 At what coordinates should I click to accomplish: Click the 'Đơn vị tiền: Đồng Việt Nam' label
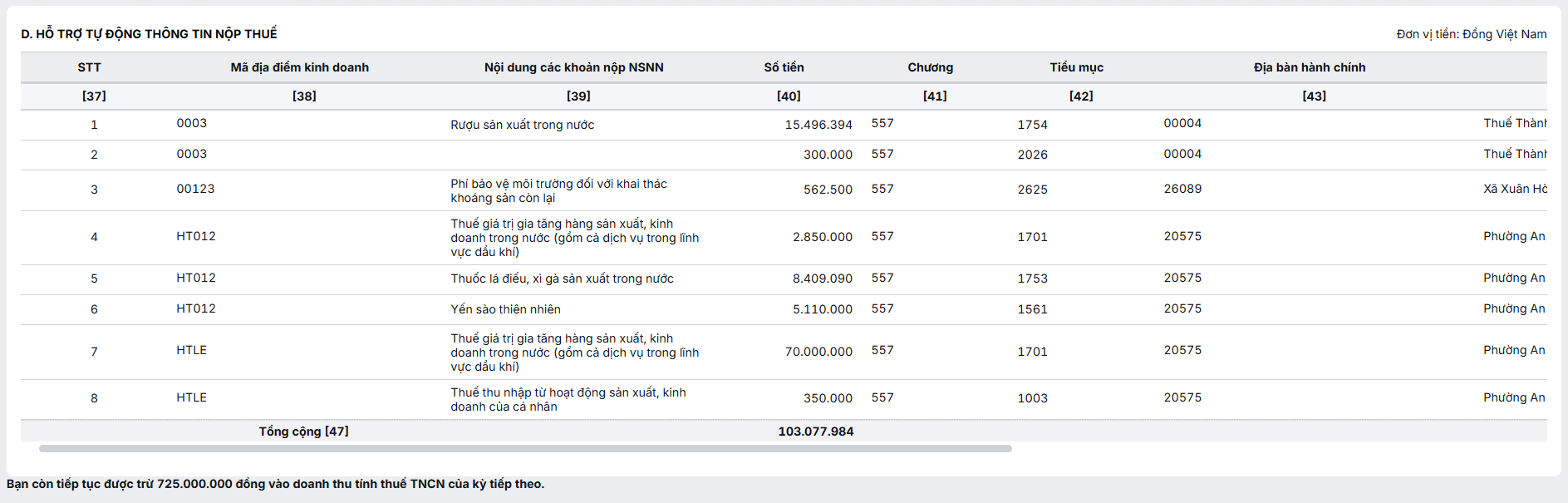click(1472, 34)
